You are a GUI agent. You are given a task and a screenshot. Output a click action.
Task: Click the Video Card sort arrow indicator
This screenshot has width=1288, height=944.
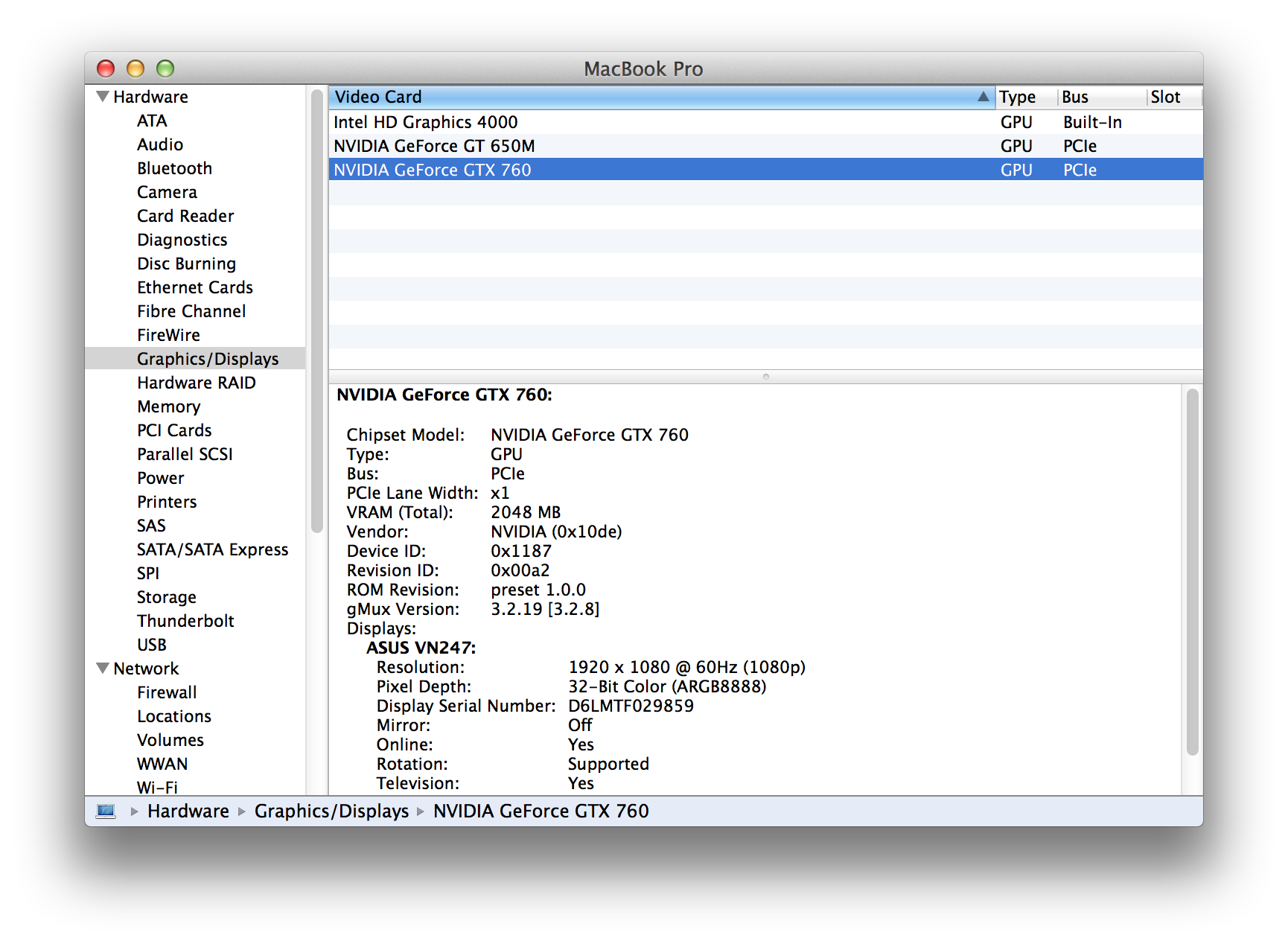click(x=983, y=97)
